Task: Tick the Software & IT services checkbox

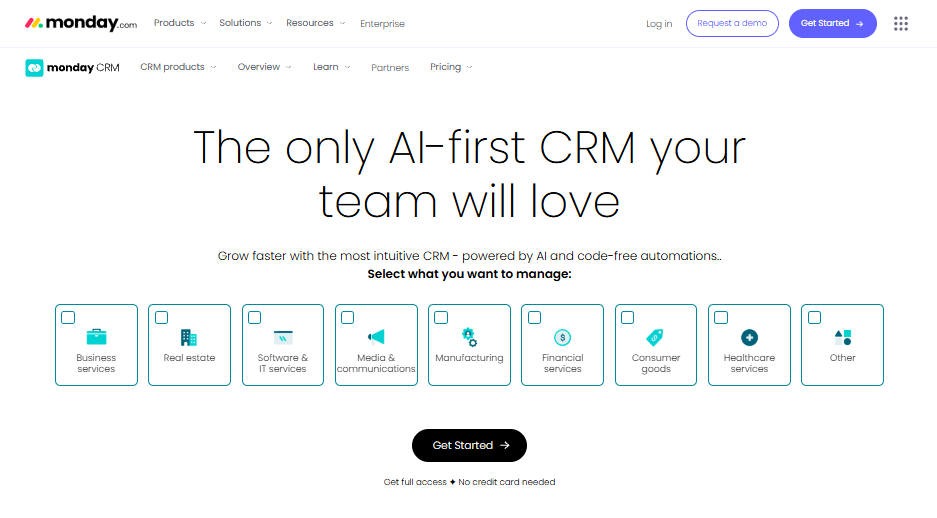Action: (255, 317)
